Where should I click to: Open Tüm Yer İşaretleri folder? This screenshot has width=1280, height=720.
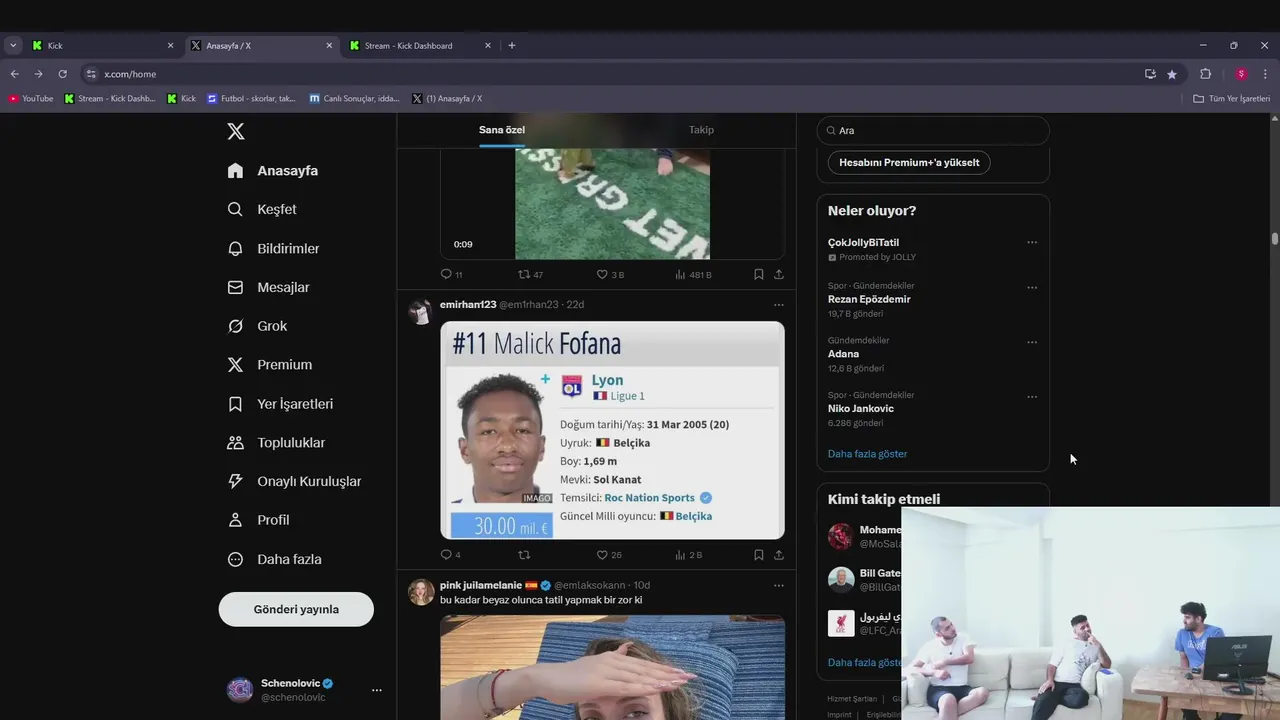[1232, 99]
